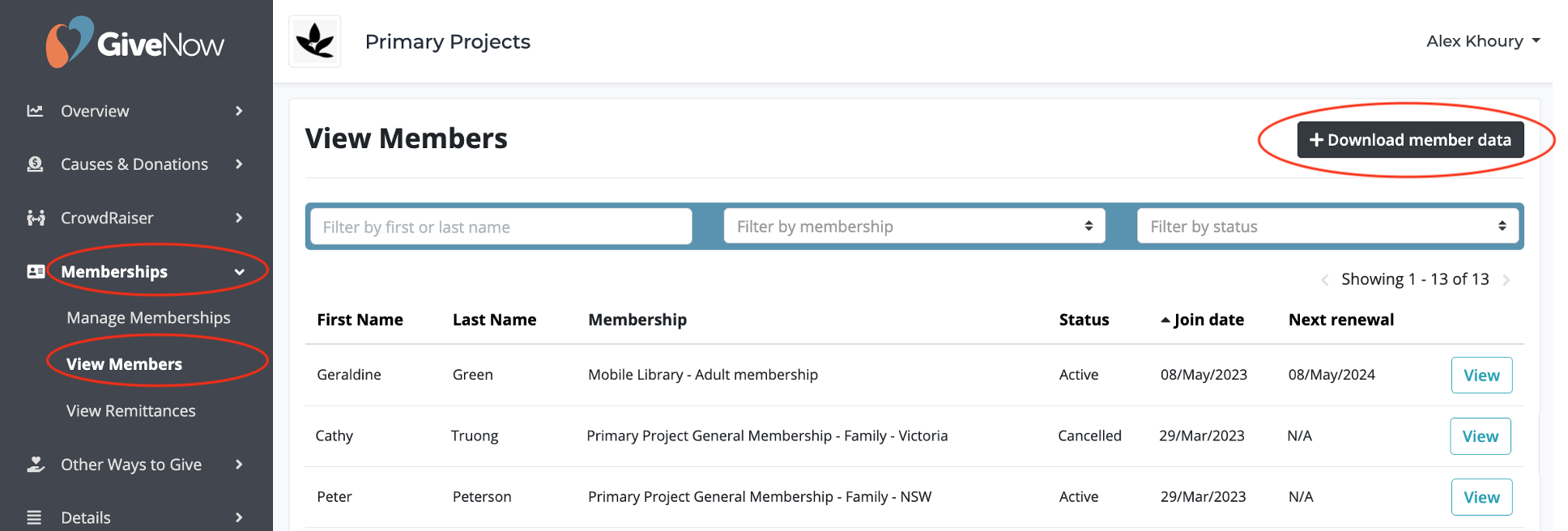Image resolution: width=1568 pixels, height=531 pixels.
Task: Click the Memberships card icon
Action: [x=36, y=271]
